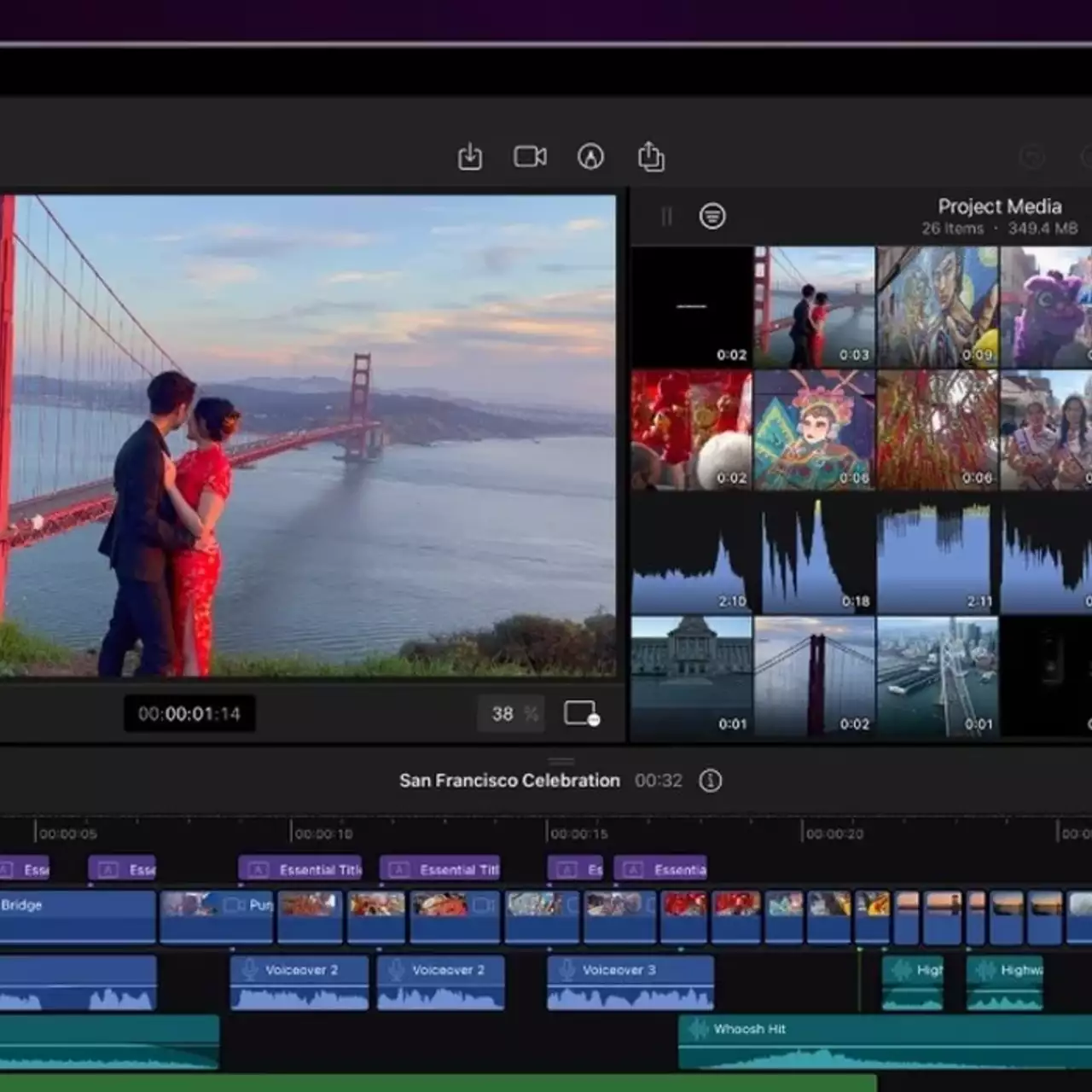Click the 00:00:15 ruler mark
Screen dimensions: 1092x1092
coord(578,834)
